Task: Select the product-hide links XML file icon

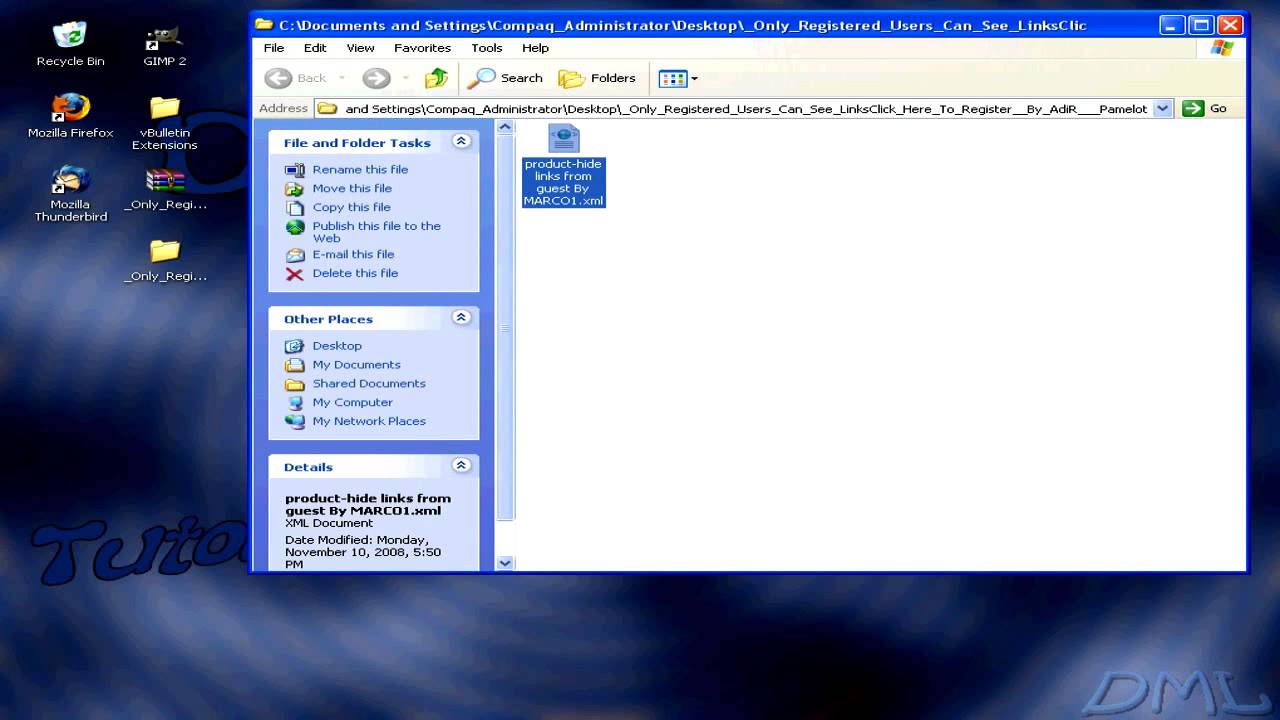Action: 563,138
